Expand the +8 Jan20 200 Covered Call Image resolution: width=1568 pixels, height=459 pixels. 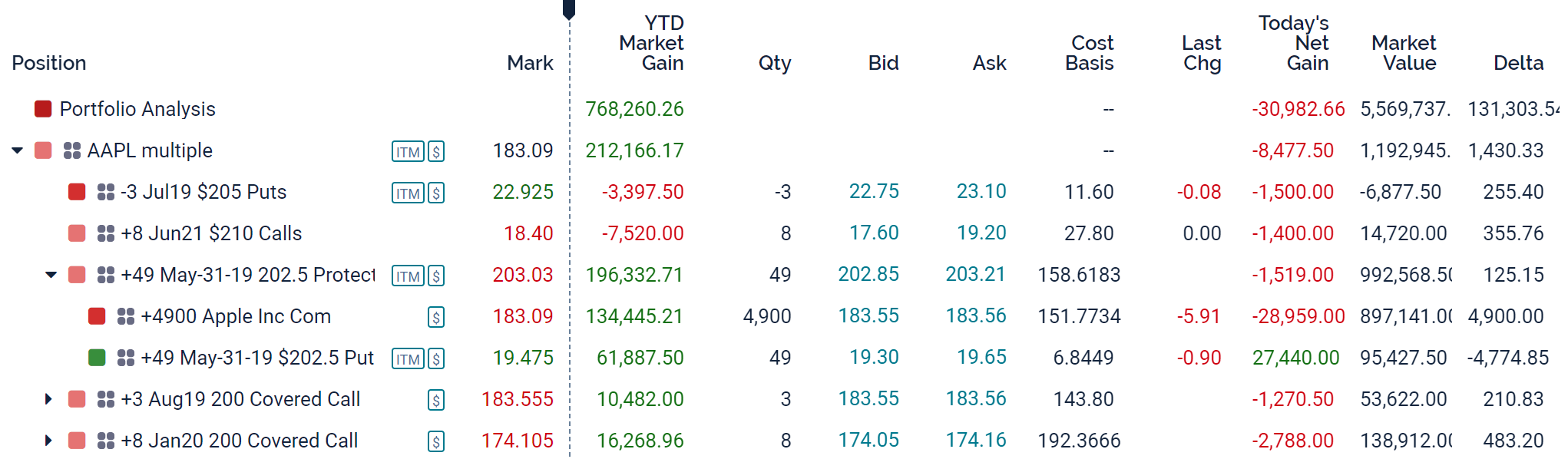pos(48,441)
